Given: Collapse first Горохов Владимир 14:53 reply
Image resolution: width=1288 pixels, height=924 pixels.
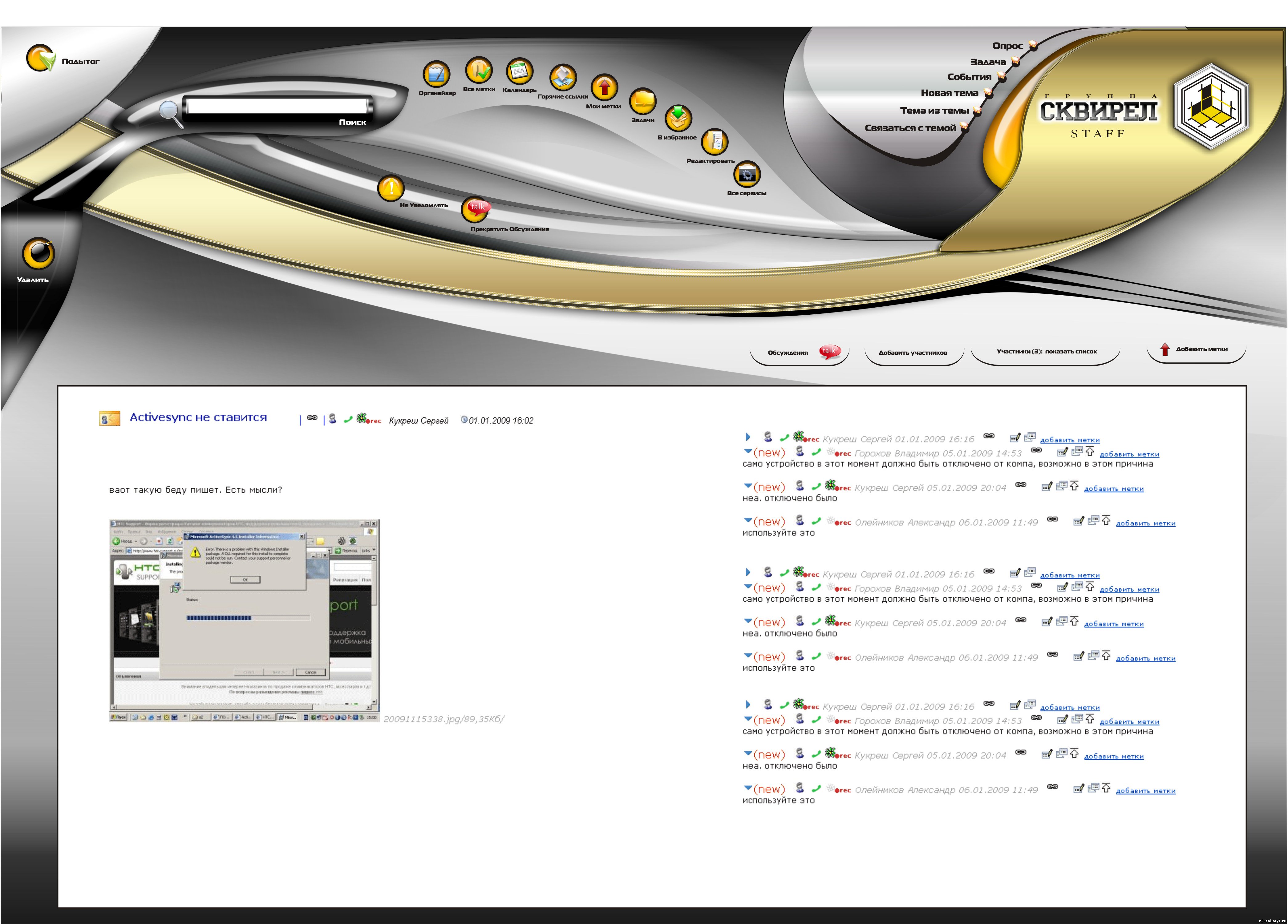Looking at the screenshot, I should tap(748, 452).
